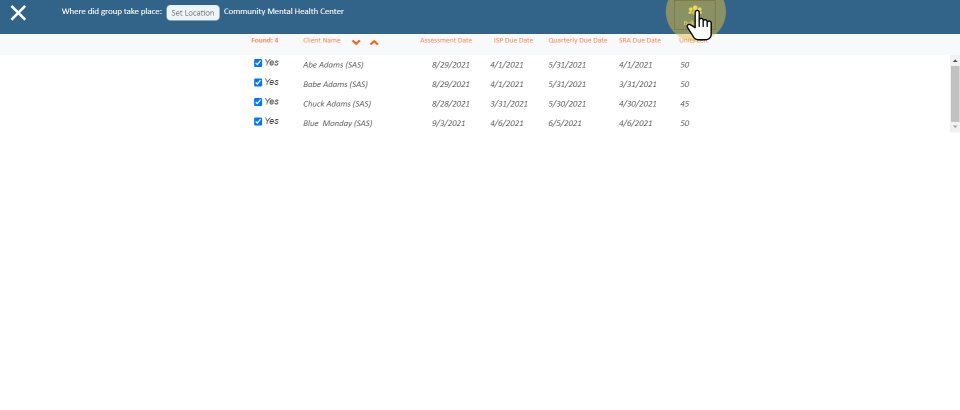This screenshot has height=410, width=960.
Task: Sort client names ascending with up chevron
Action: point(374,42)
